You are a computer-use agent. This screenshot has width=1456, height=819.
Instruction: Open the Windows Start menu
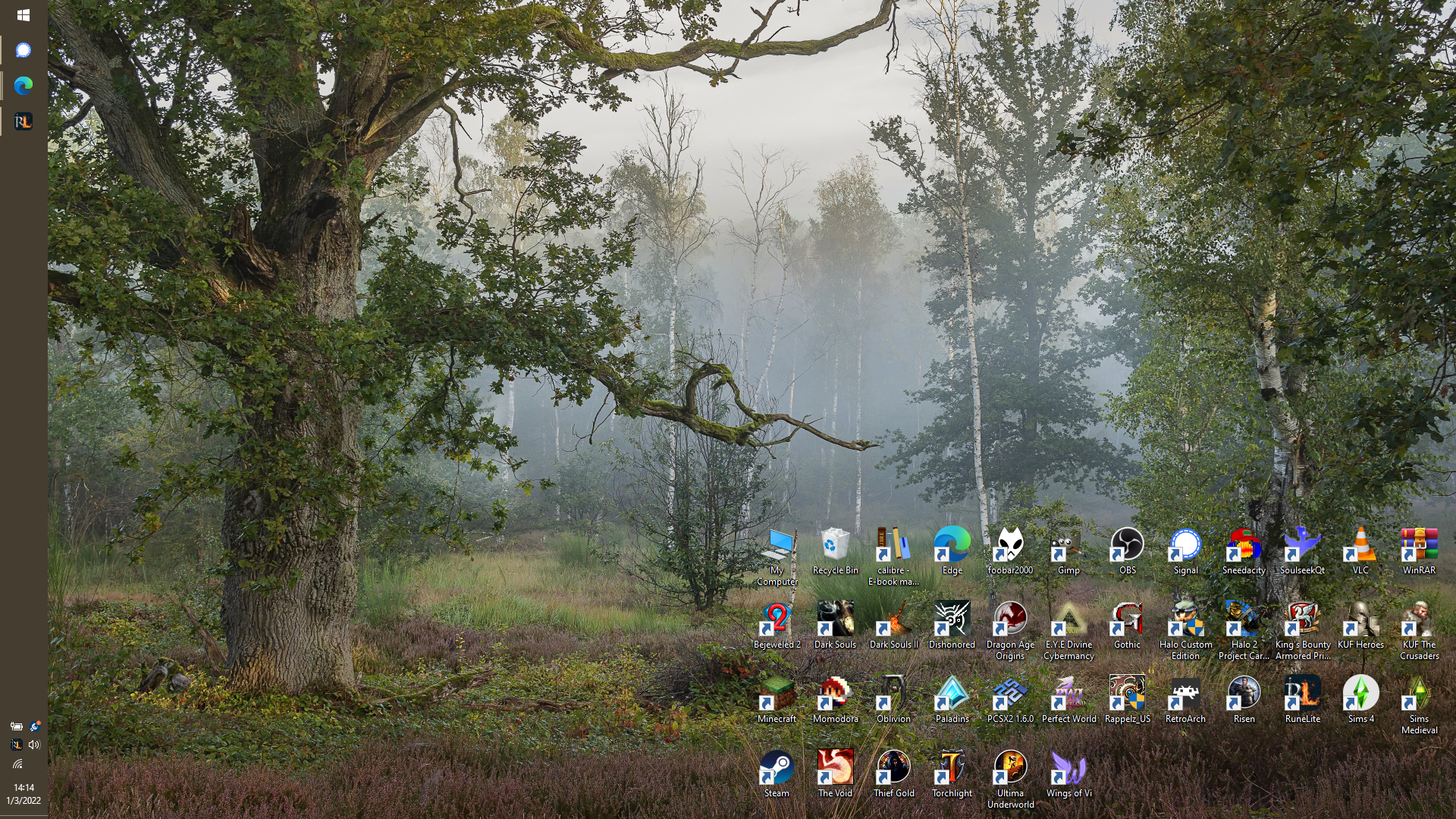pyautogui.click(x=23, y=15)
